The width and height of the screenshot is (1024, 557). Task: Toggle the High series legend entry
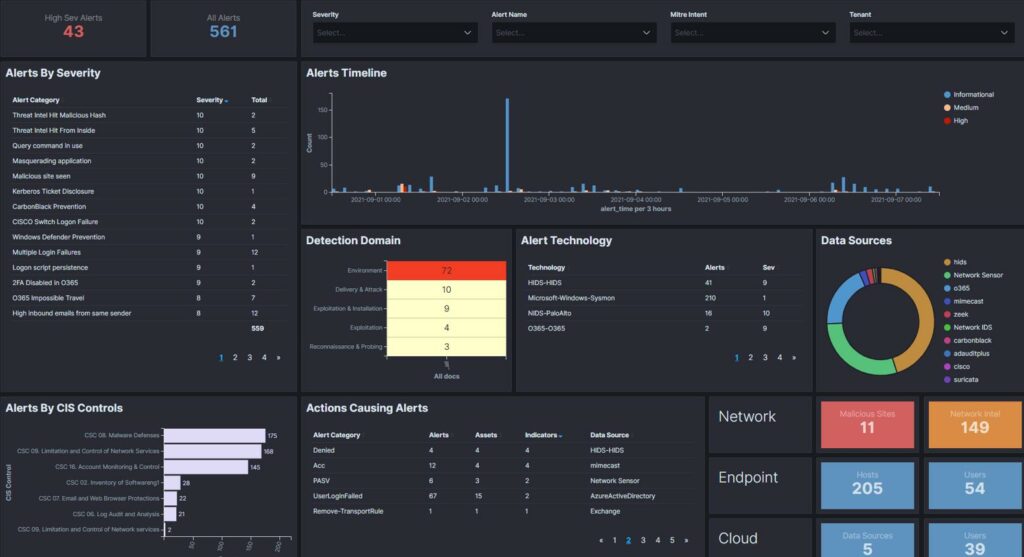click(x=956, y=121)
